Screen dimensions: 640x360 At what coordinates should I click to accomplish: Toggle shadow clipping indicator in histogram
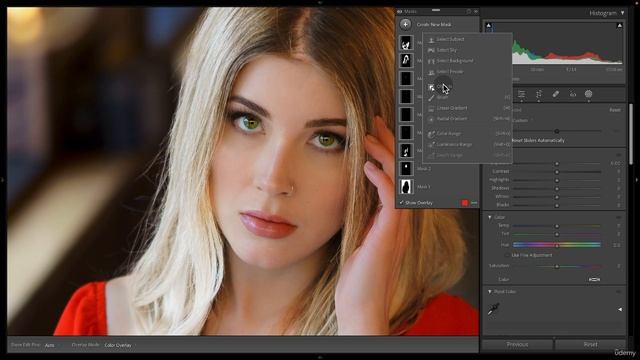pos(489,25)
